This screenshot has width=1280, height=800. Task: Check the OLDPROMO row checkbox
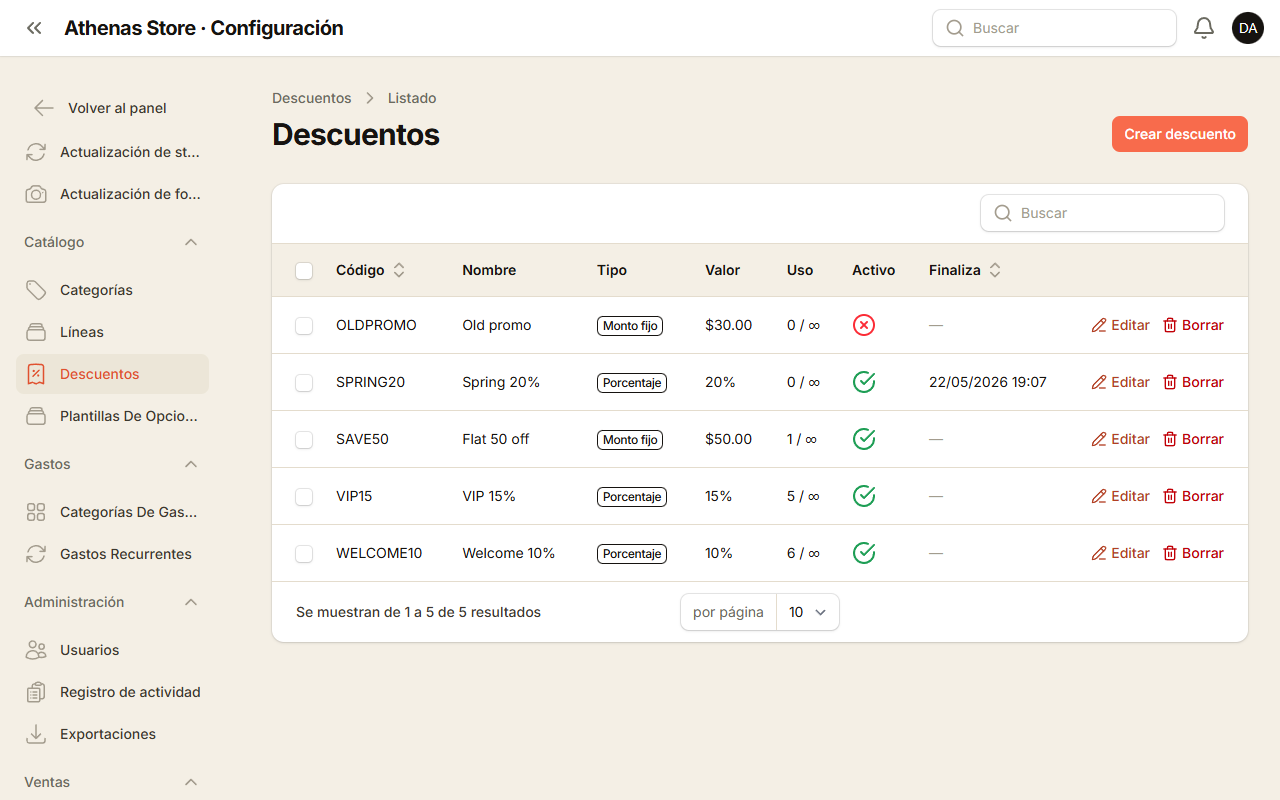304,325
